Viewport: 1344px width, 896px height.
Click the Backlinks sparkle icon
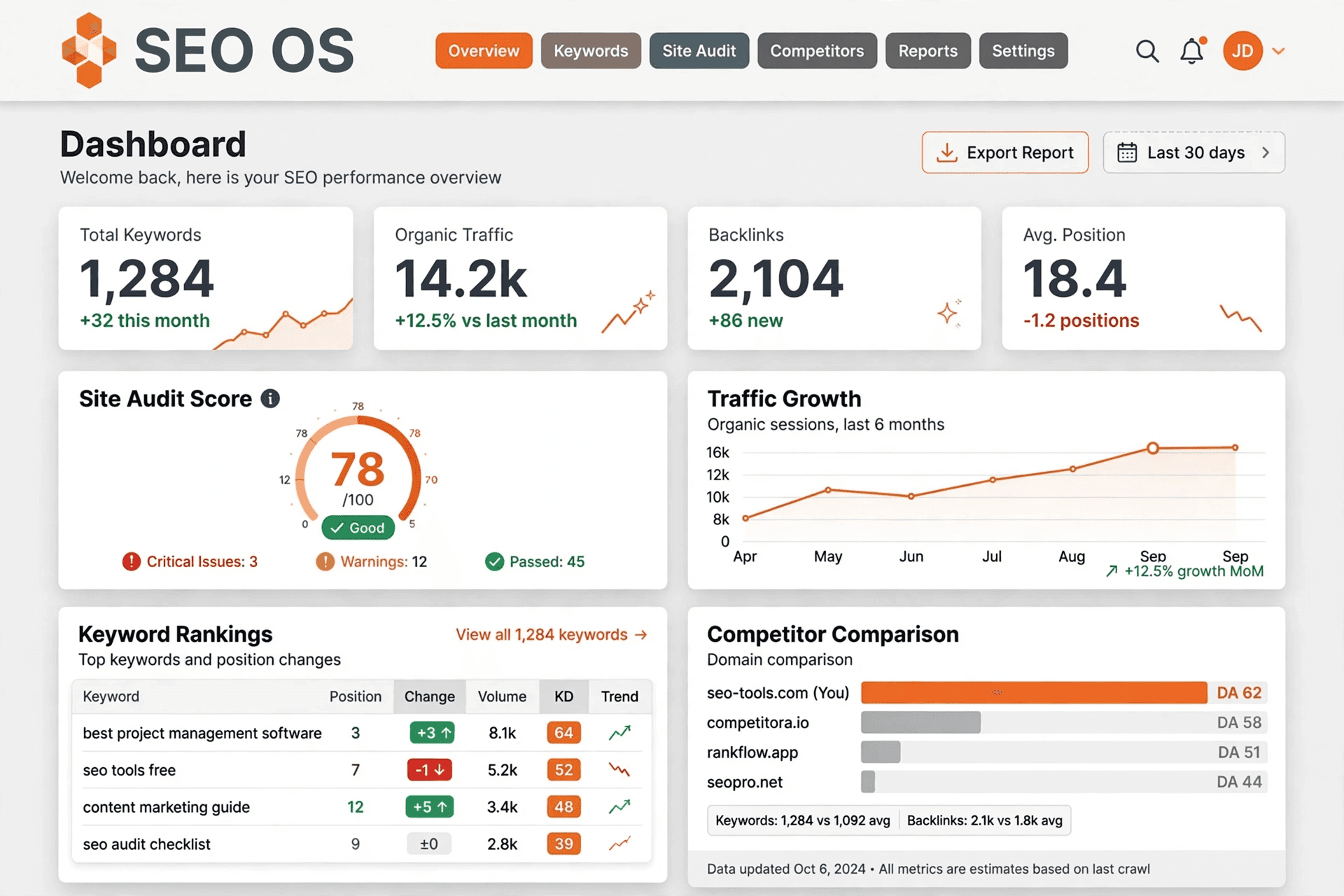pos(950,313)
